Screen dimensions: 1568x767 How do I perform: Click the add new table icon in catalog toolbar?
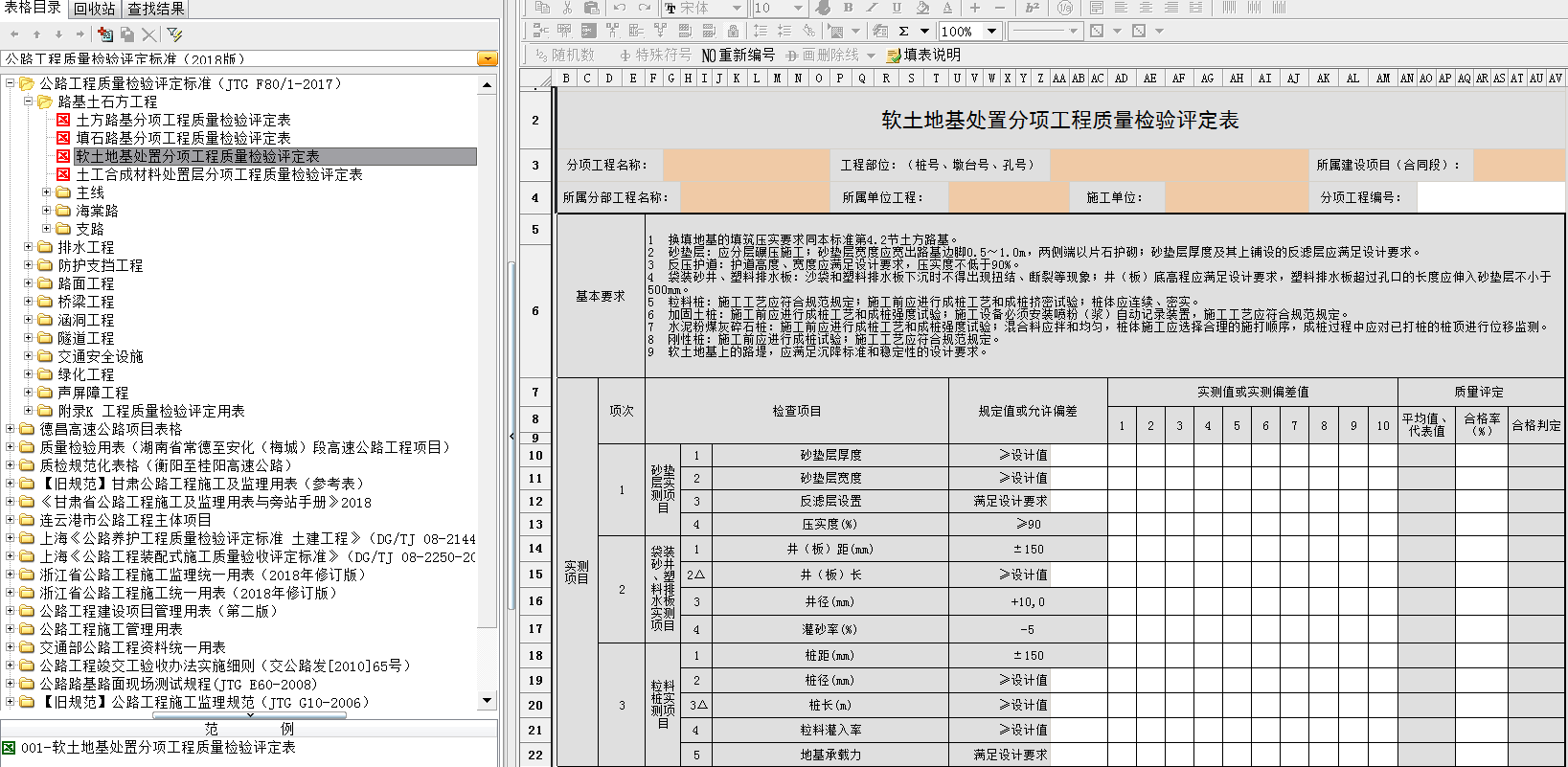(105, 34)
